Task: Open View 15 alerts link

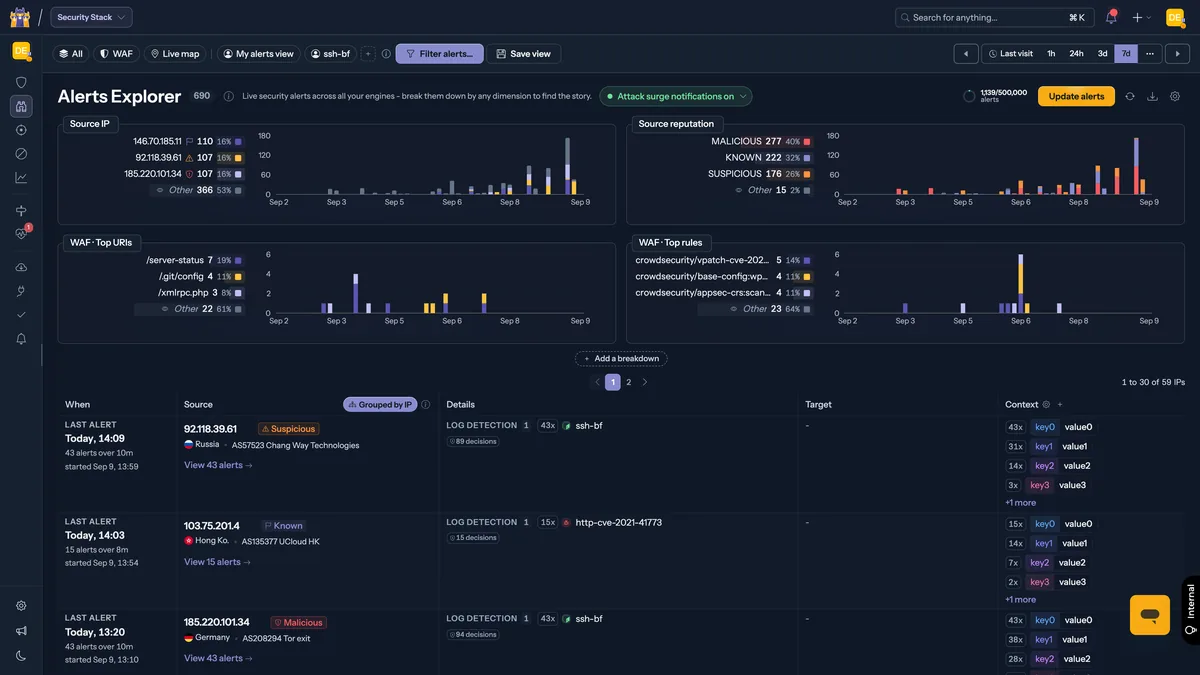Action: tap(217, 562)
